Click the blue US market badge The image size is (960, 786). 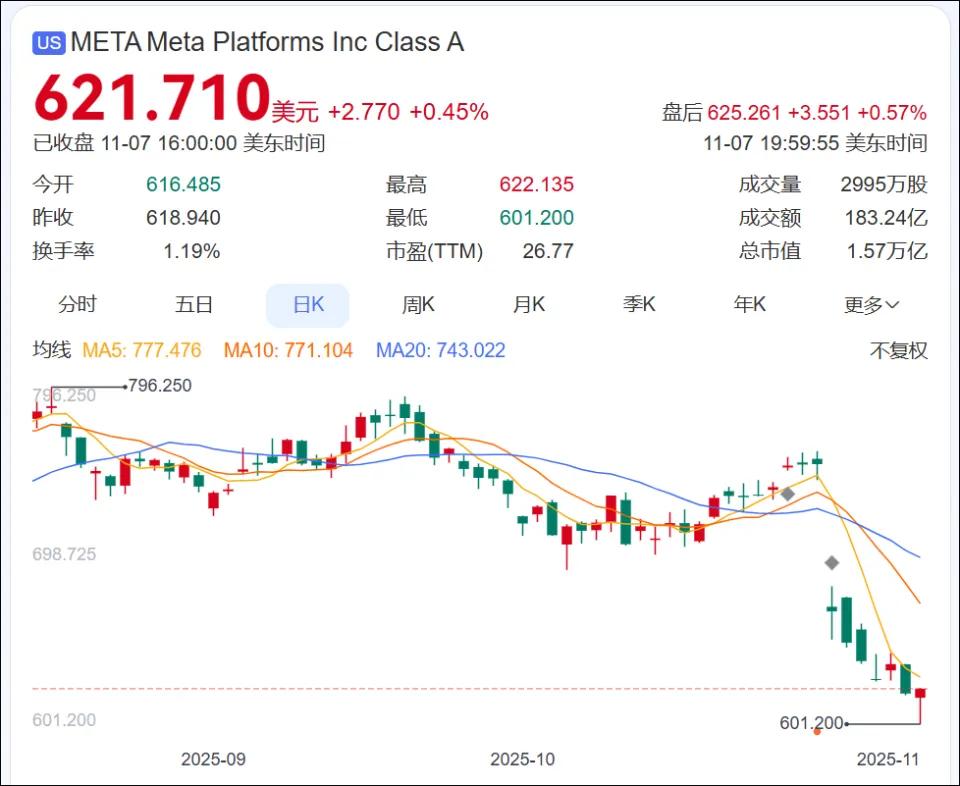(x=49, y=43)
